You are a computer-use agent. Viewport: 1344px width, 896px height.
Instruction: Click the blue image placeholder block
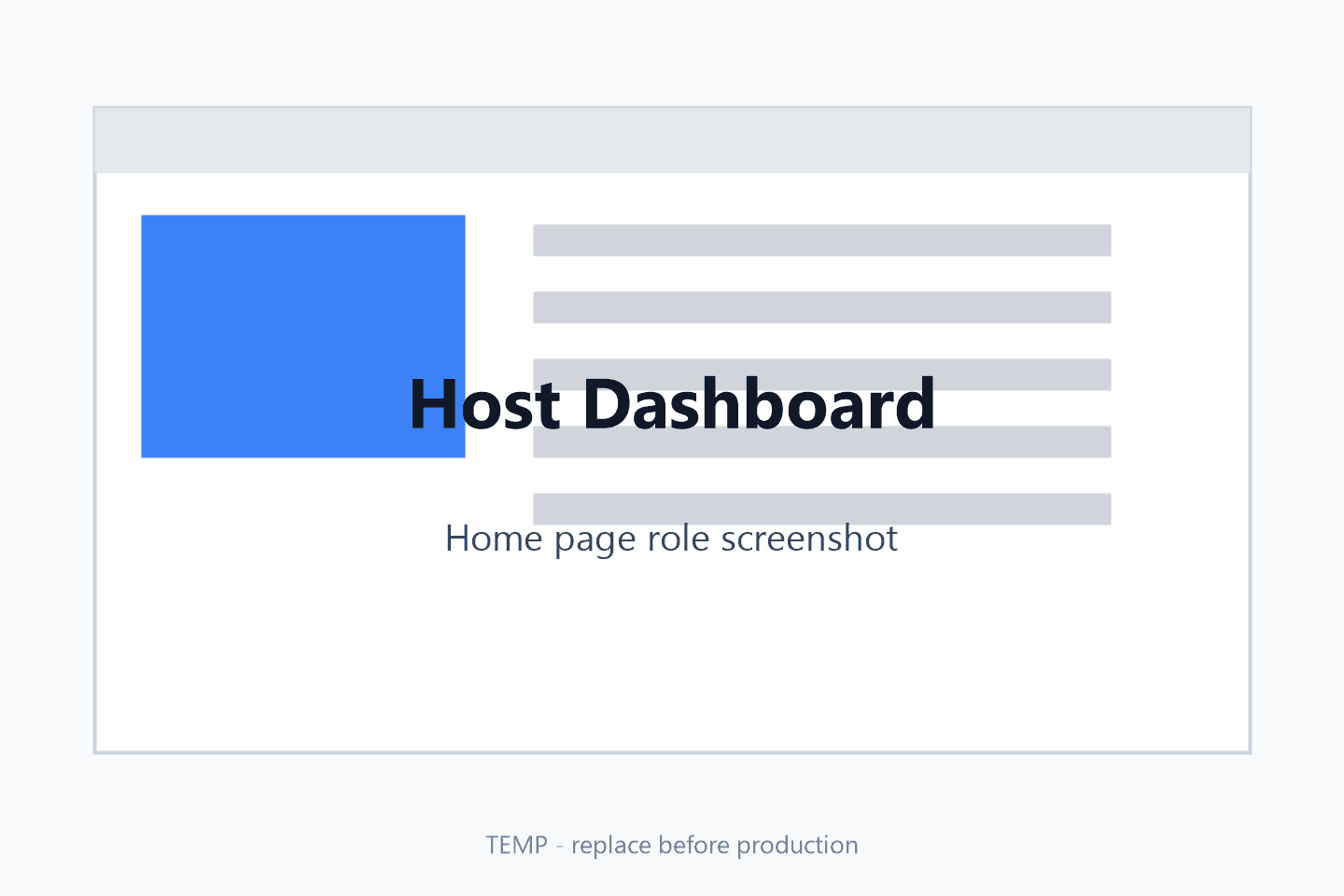click(x=303, y=336)
